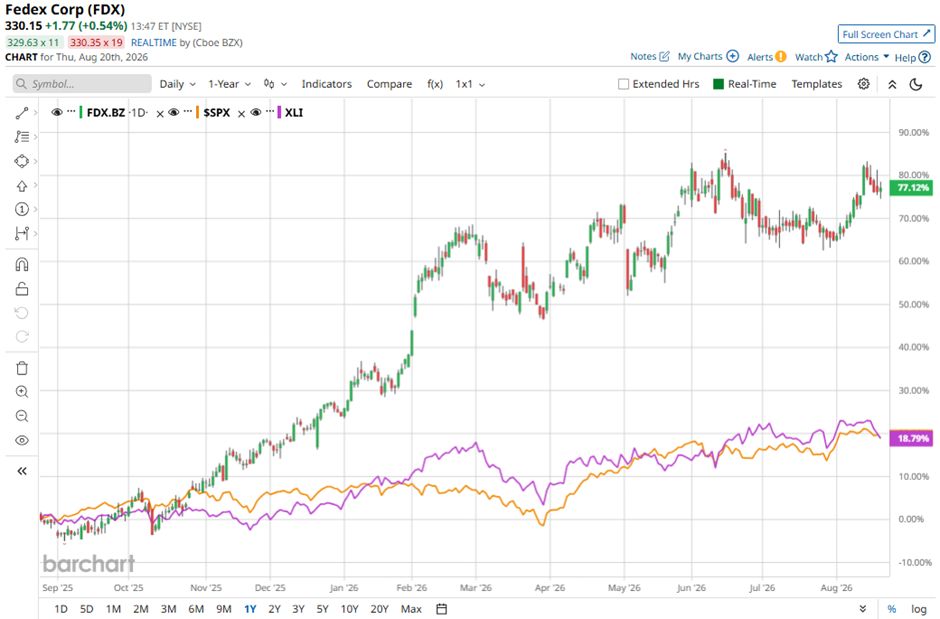Select the 10Y time range
Screen dimensions: 940x619
(350, 609)
